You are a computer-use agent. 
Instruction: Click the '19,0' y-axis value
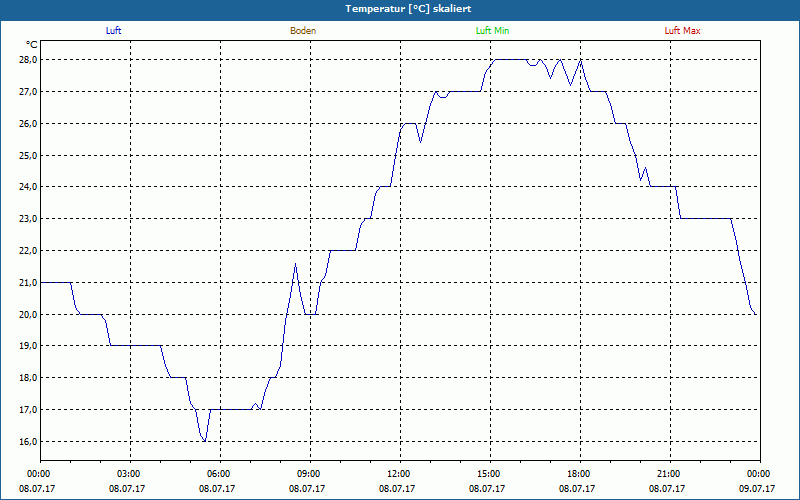[29, 346]
